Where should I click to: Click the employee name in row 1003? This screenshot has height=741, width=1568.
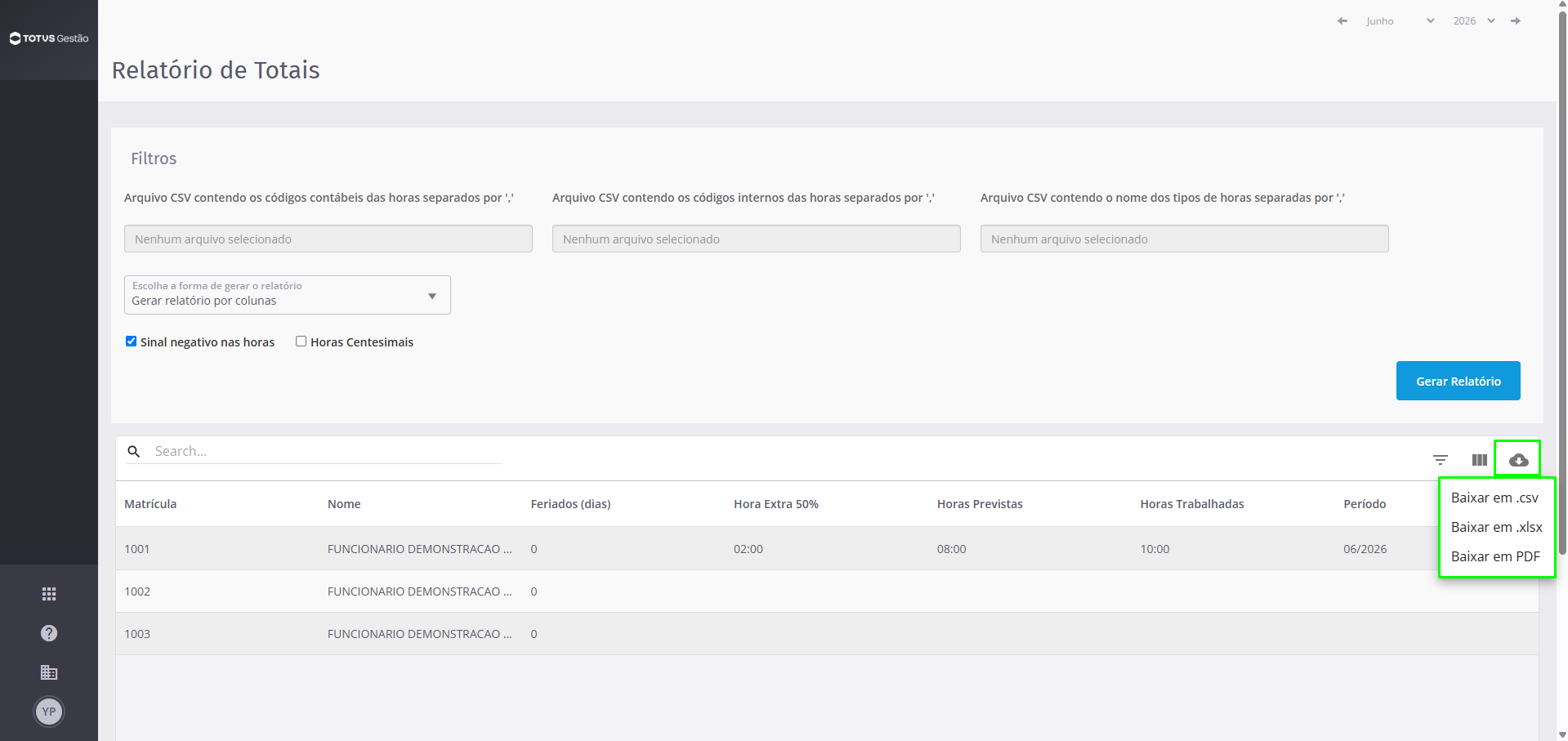click(419, 634)
